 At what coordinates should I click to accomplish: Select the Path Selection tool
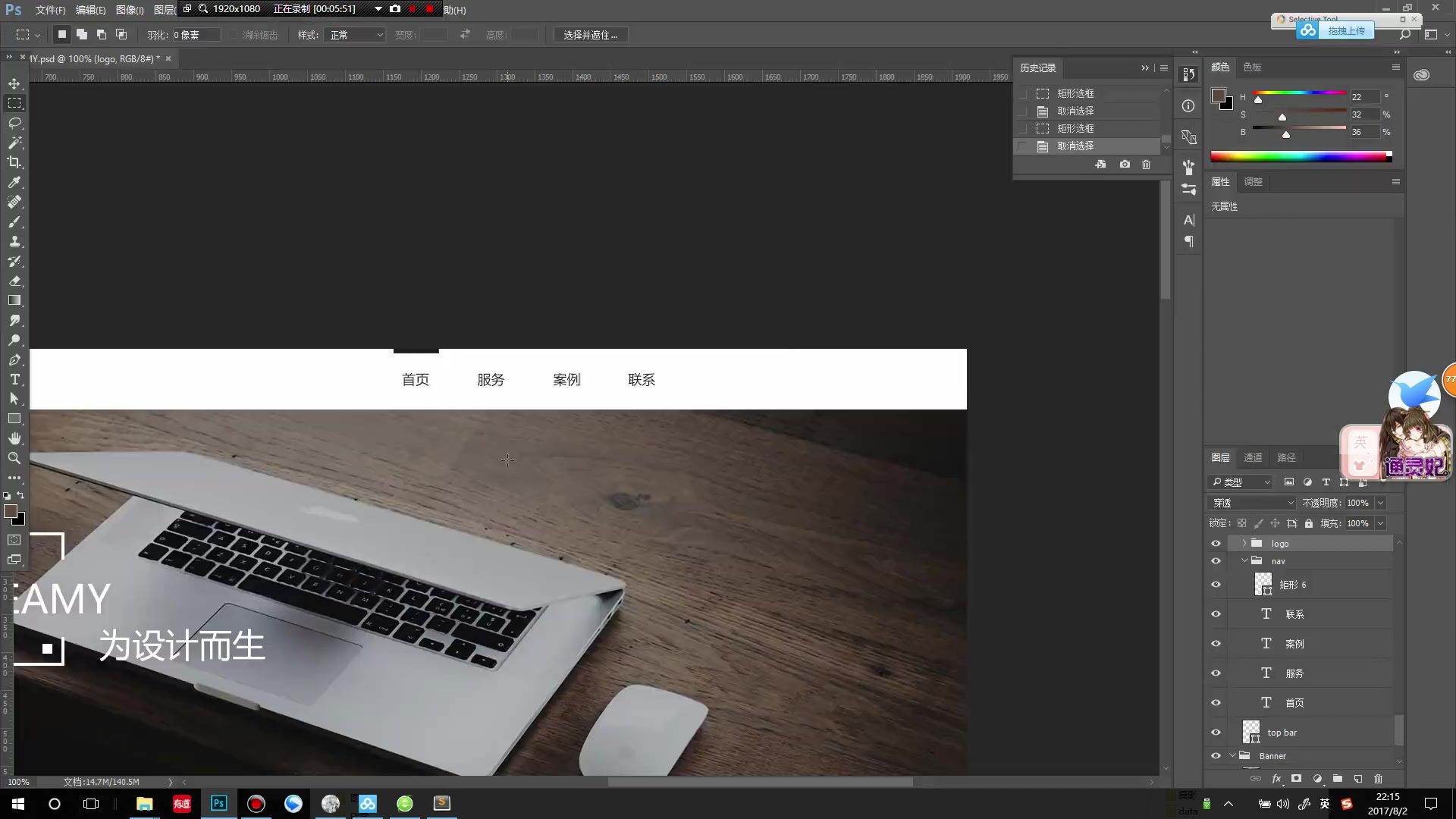point(14,399)
